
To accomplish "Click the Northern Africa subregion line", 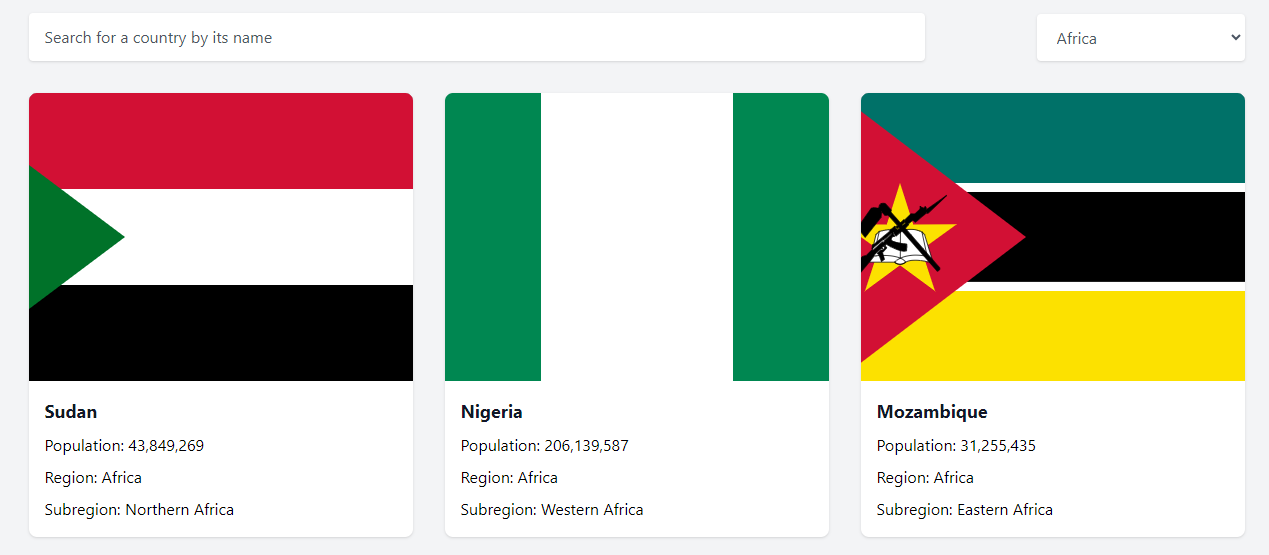I will (x=139, y=510).
